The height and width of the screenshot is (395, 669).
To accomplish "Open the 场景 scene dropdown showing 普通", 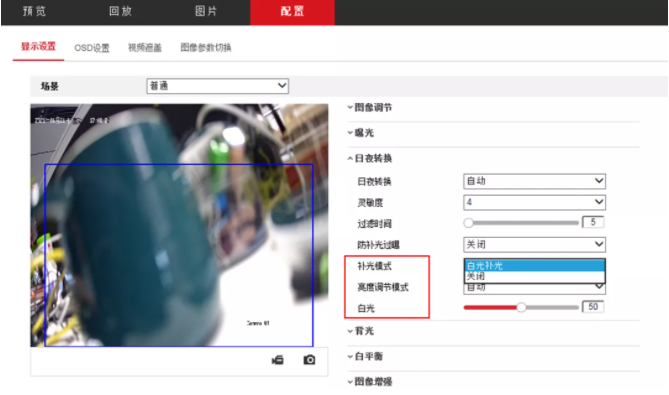I will (218, 86).
